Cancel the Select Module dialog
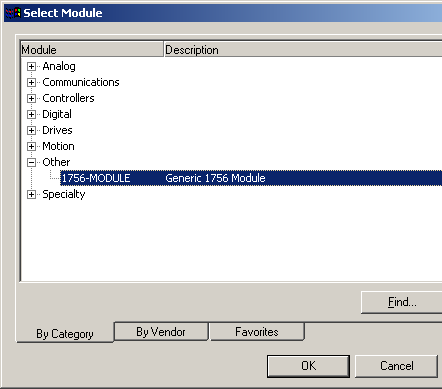The image size is (442, 389). click(396, 366)
